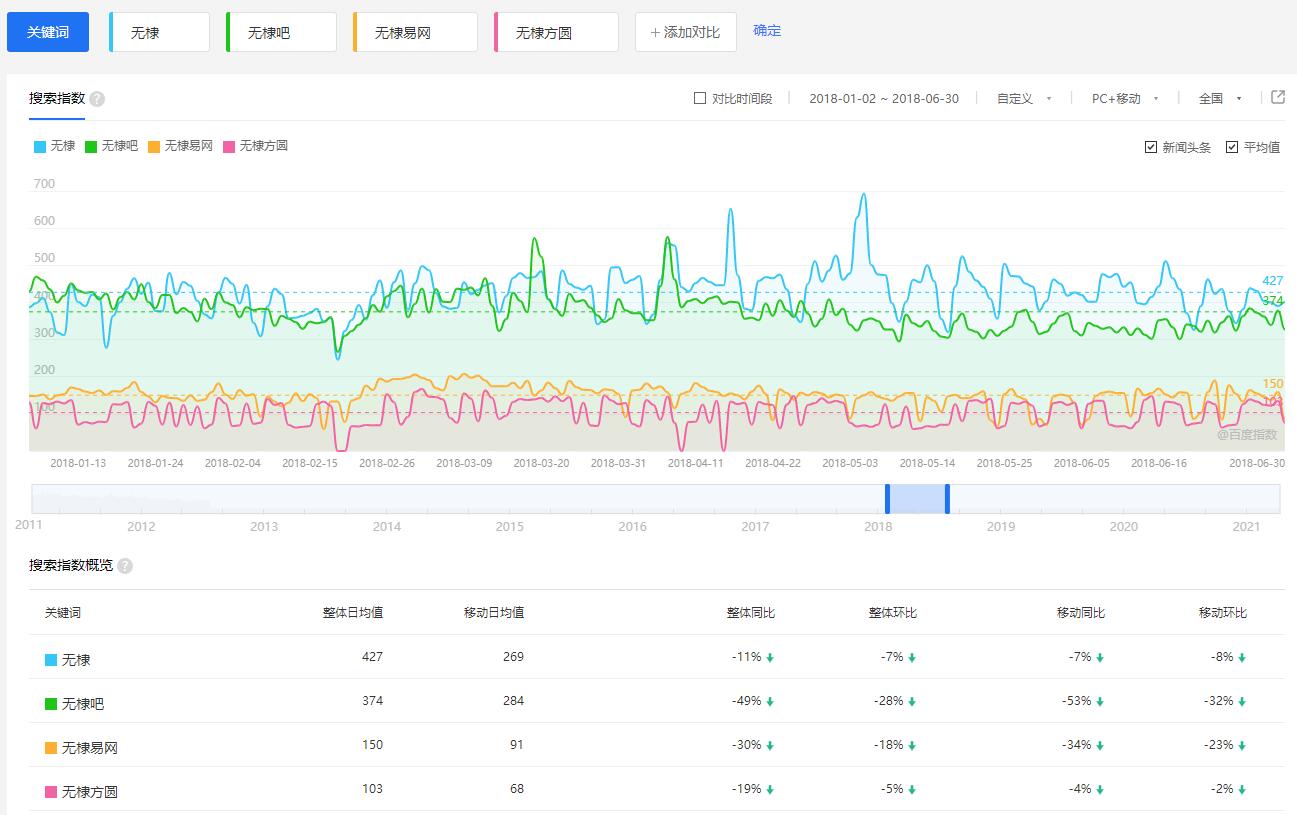Open the 自定义 time range dropdown
This screenshot has height=815, width=1297.
(1024, 98)
